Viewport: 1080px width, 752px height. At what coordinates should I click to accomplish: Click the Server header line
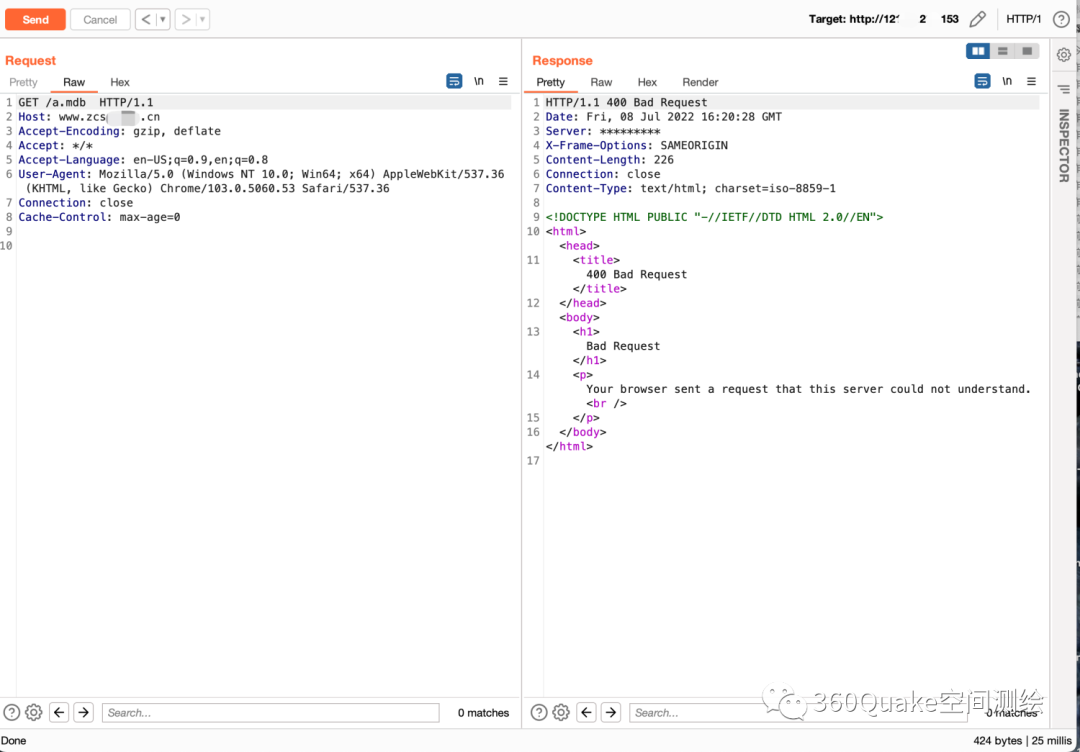[x=603, y=131]
